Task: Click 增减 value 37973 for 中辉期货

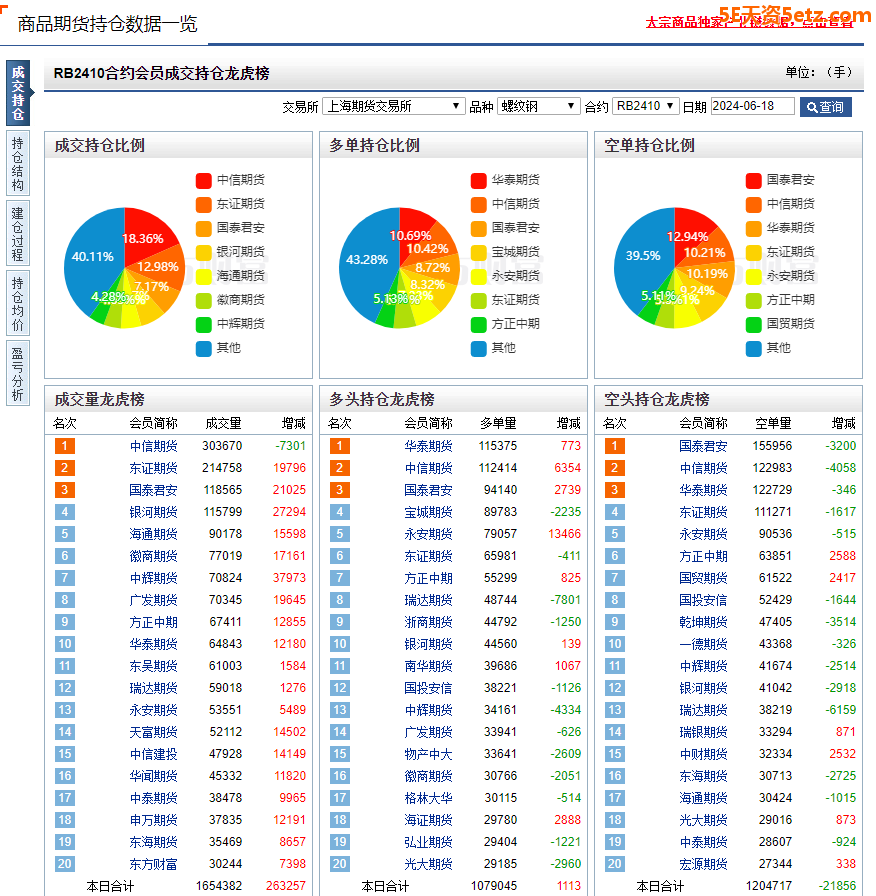Action: (x=289, y=578)
